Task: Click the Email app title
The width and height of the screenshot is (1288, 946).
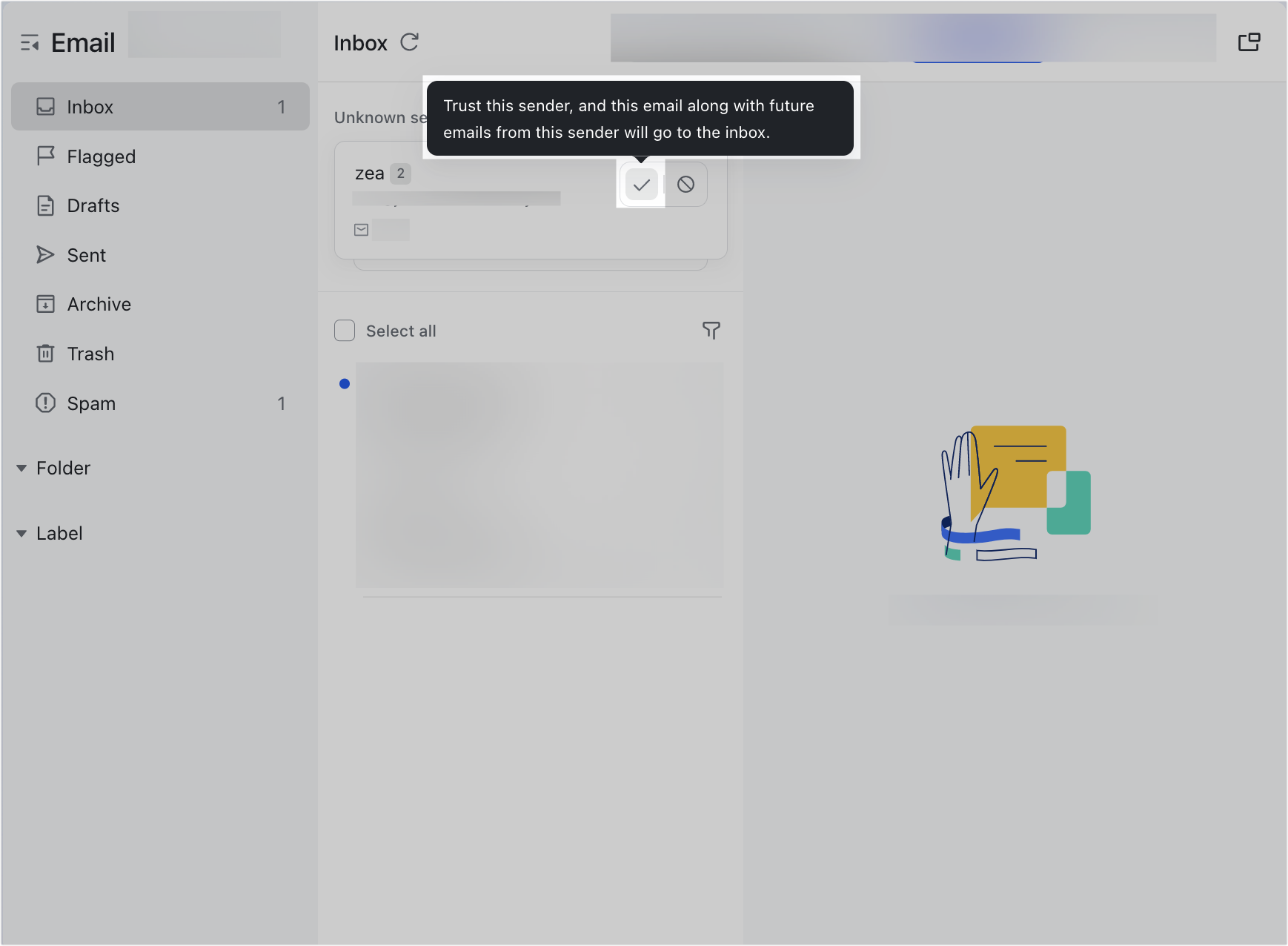Action: pos(82,42)
